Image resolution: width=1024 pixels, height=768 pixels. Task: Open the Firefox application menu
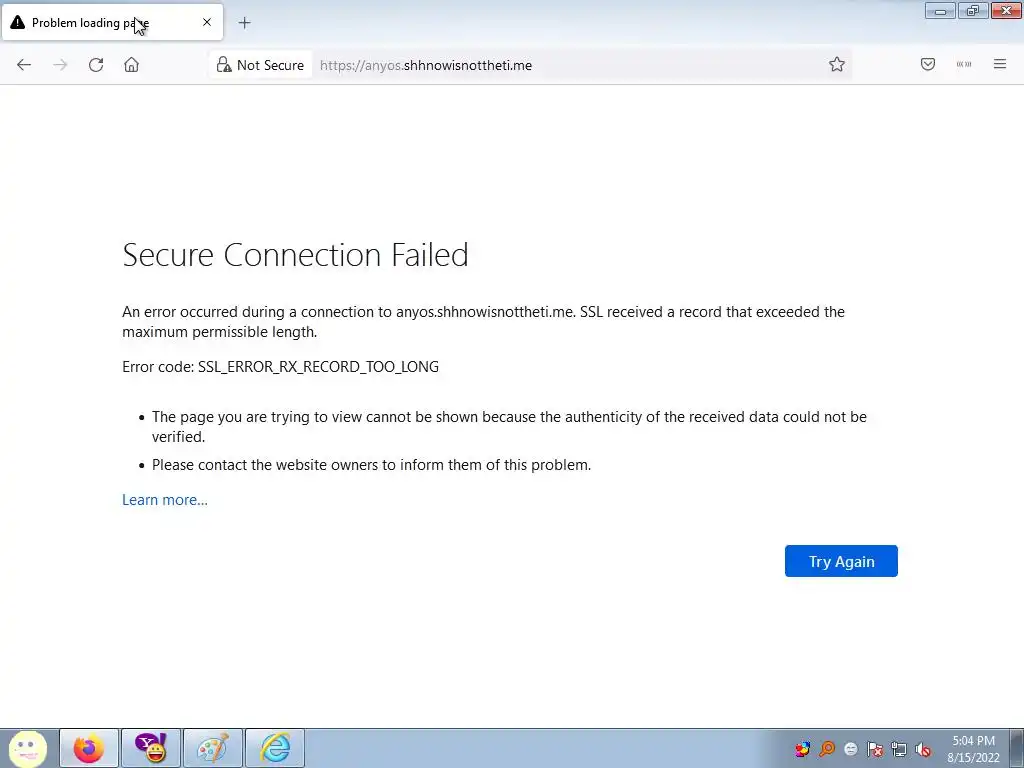click(x=999, y=65)
